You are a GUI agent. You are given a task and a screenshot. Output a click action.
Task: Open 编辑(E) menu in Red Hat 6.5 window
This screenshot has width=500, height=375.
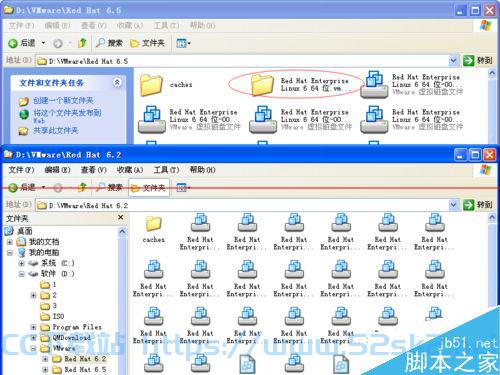tap(57, 25)
